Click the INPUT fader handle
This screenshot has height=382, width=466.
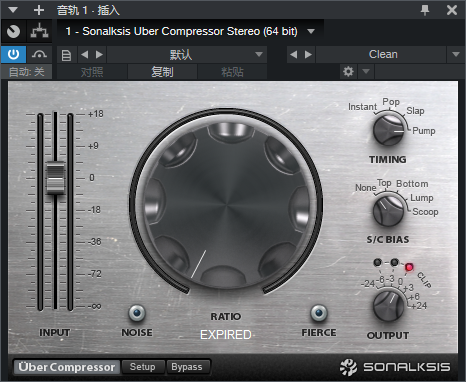pos(55,178)
